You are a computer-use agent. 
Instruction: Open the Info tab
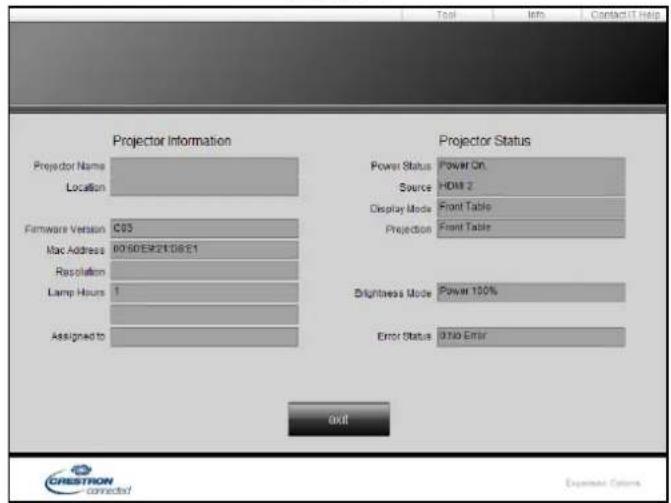click(536, 15)
